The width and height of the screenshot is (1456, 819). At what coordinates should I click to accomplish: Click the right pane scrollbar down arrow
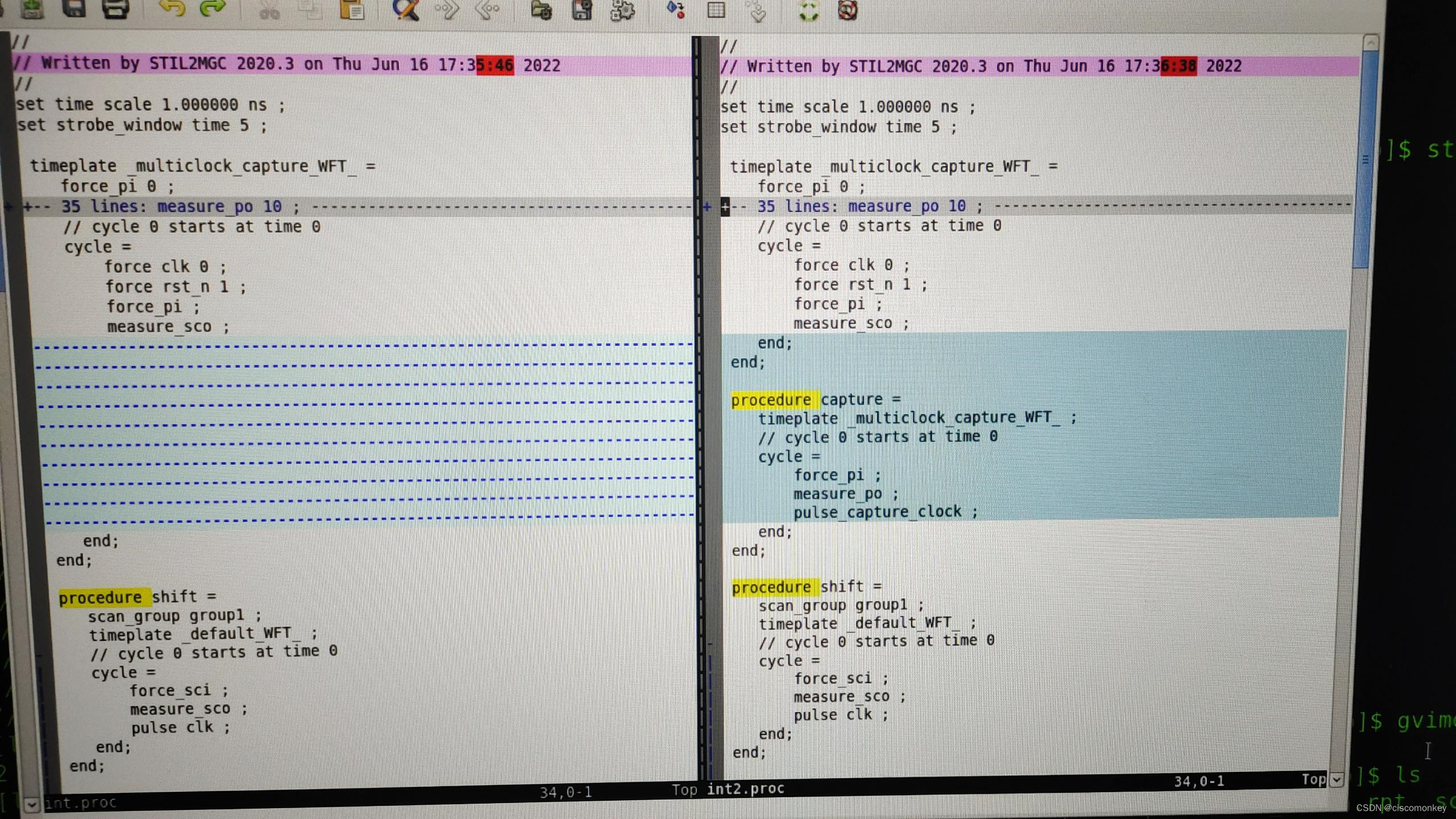click(1337, 779)
